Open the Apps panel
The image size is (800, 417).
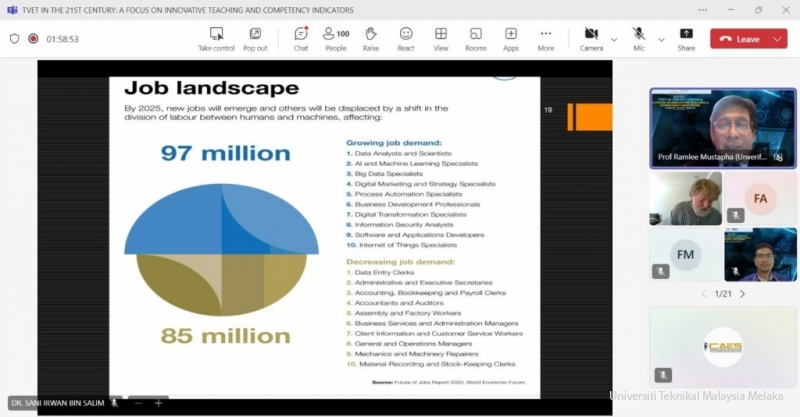(x=511, y=38)
